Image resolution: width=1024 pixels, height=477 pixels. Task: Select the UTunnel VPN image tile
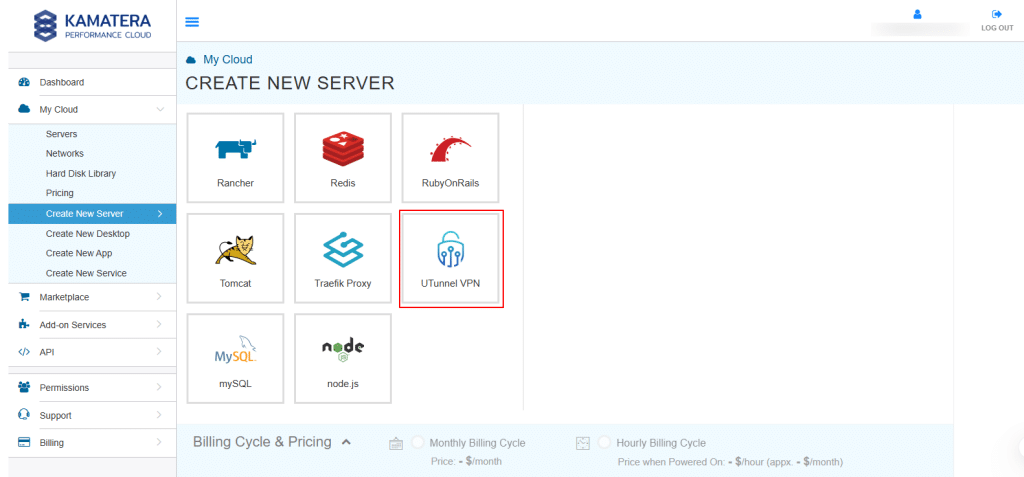[451, 258]
